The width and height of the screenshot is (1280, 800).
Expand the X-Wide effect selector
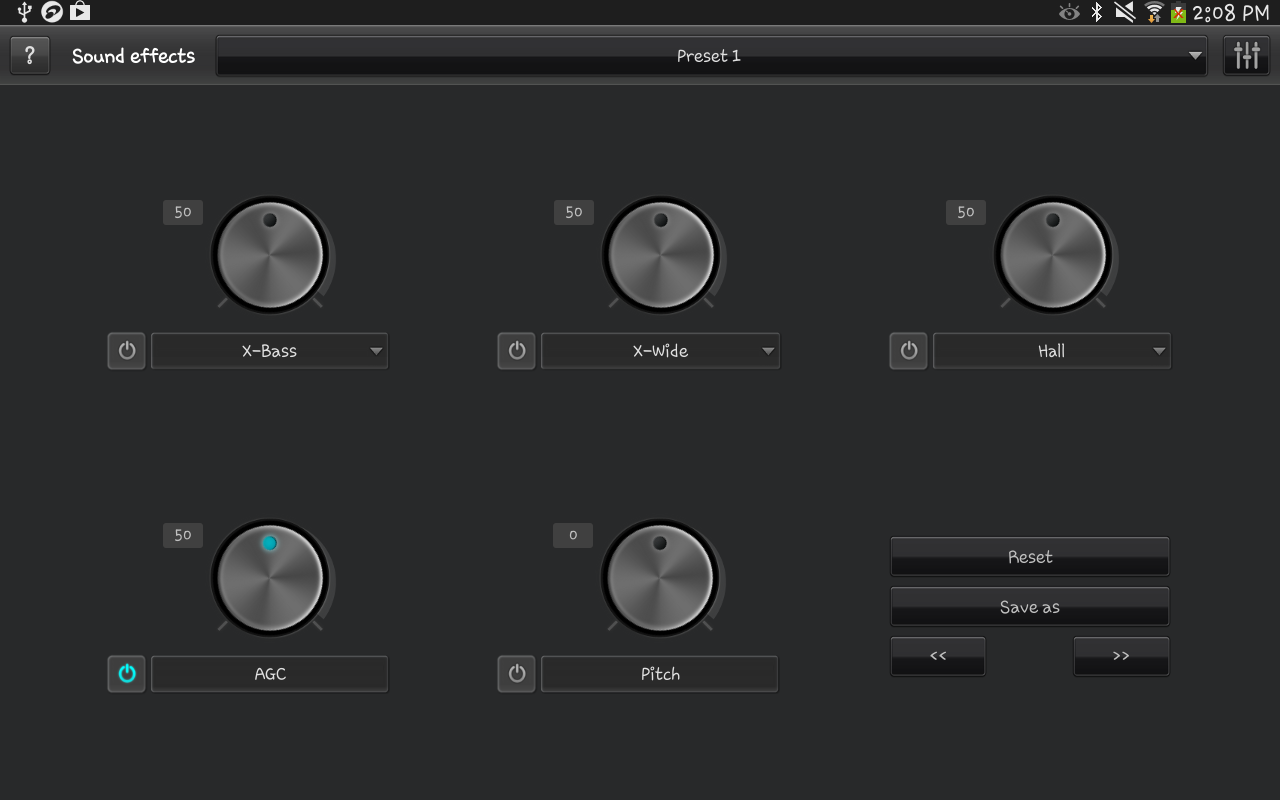point(660,351)
